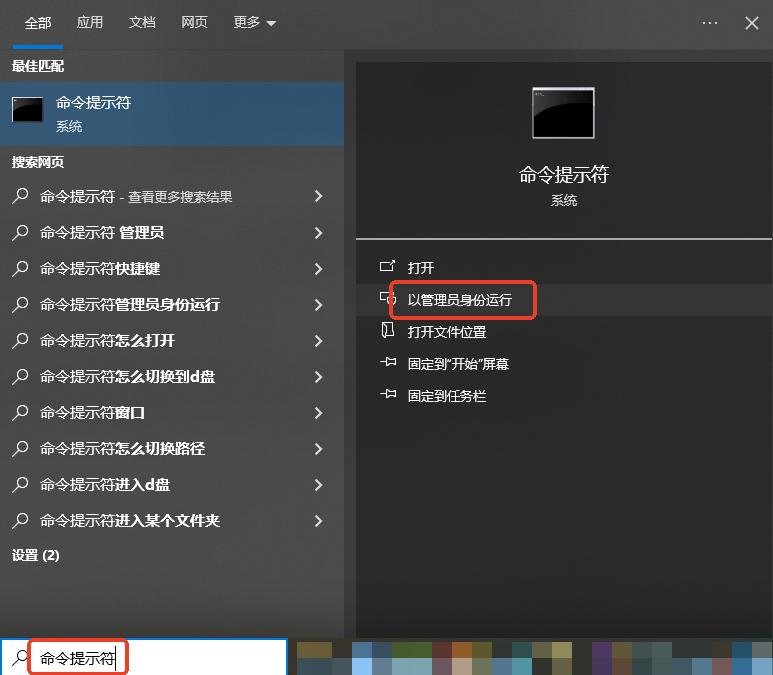
Task: Expand arrow next to 命令提示符快捷键
Action: (318, 269)
